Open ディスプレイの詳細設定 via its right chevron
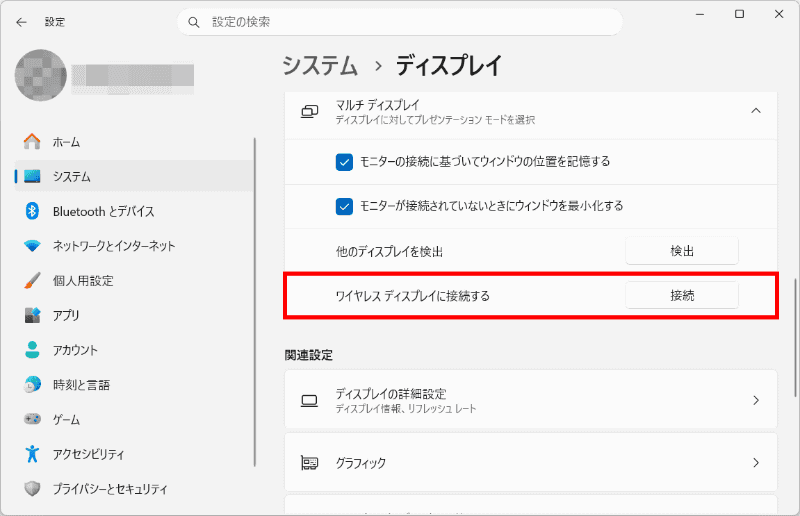The image size is (800, 516). point(756,401)
